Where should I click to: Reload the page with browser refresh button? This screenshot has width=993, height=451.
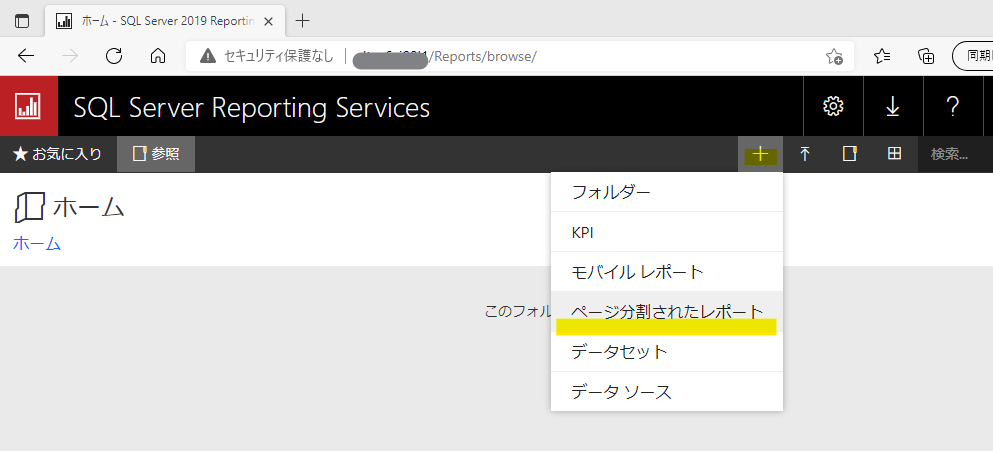(x=113, y=56)
